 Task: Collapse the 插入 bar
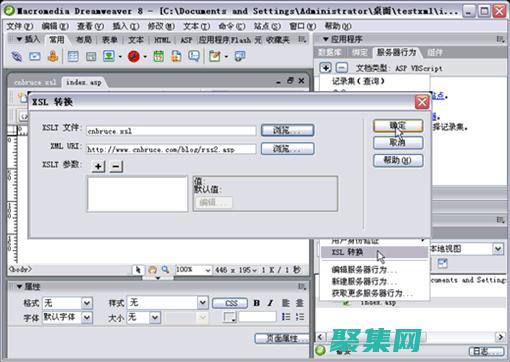coord(19,39)
